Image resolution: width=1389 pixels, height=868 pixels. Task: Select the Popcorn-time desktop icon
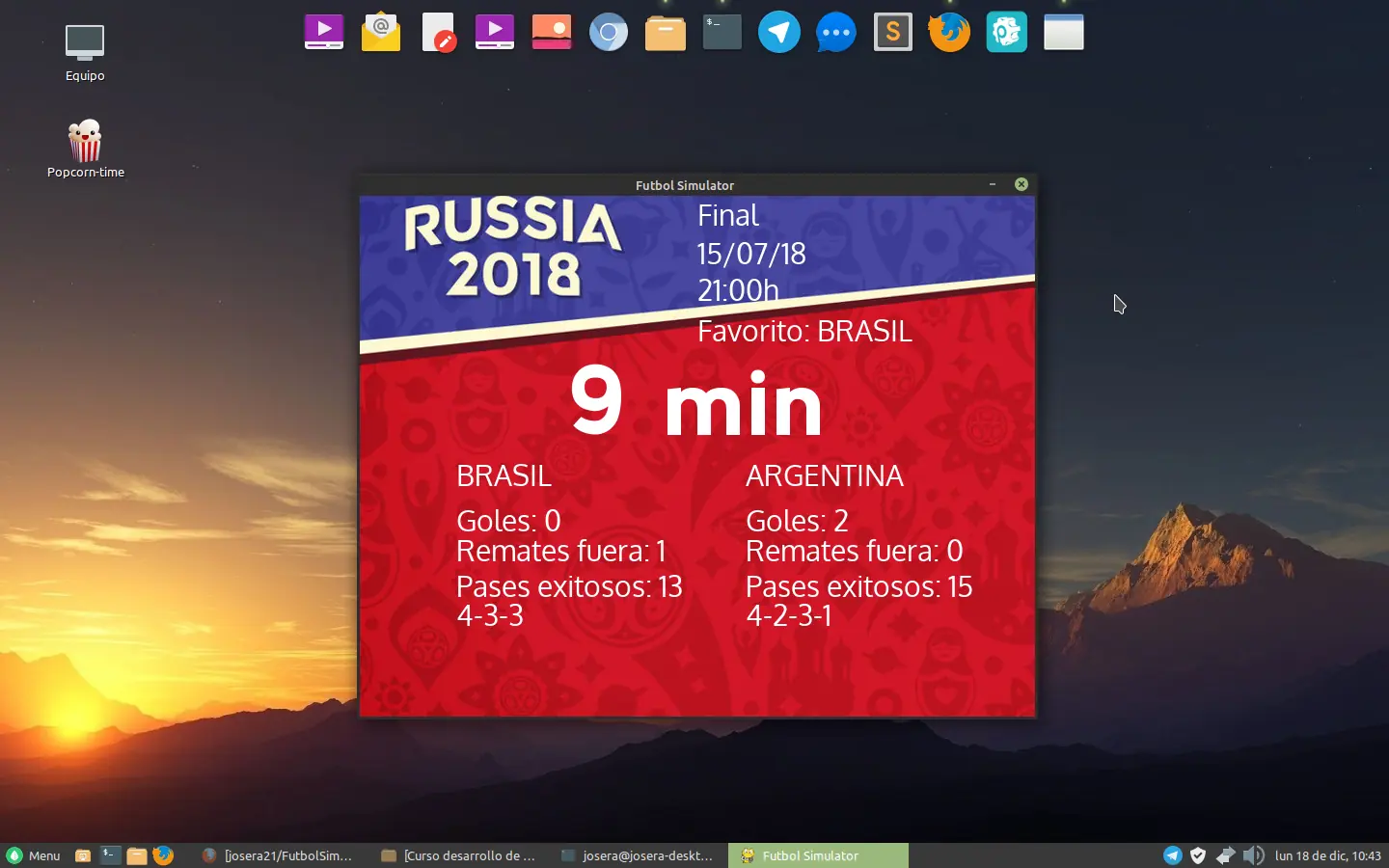[85, 149]
